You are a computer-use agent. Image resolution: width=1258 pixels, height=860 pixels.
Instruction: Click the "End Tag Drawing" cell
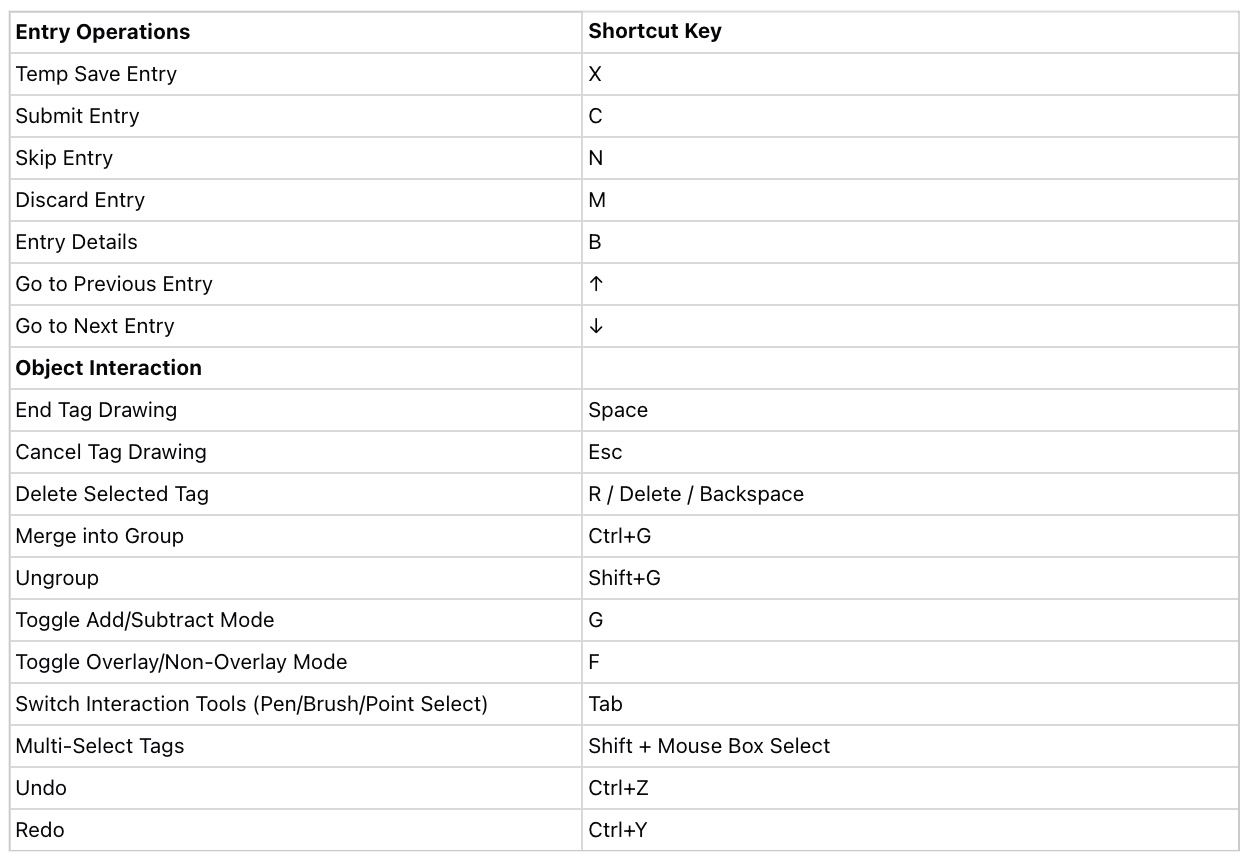[96, 410]
